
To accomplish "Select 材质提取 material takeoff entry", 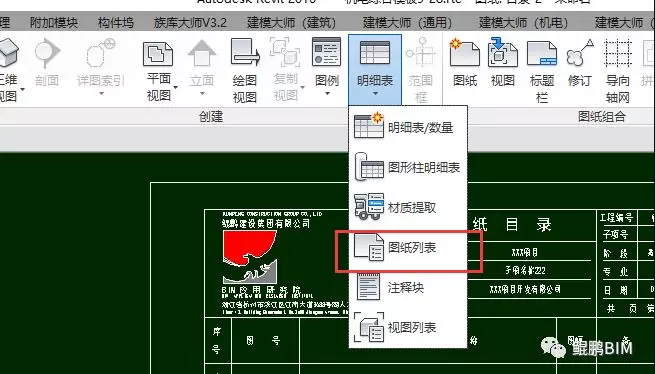I will click(x=408, y=207).
